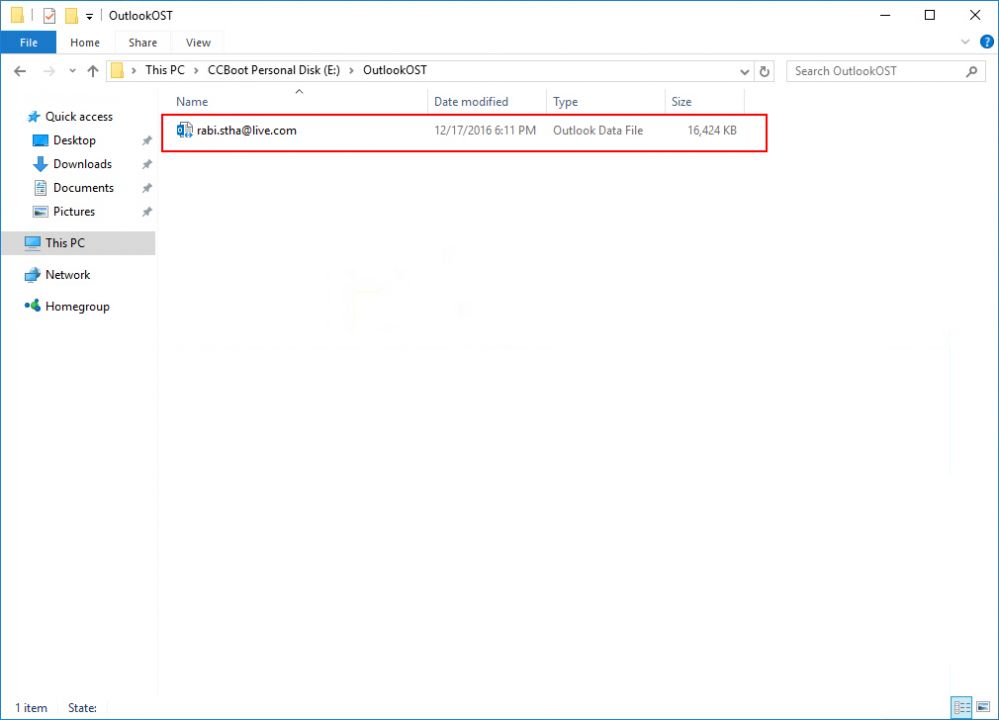This screenshot has height=720, width=999.
Task: Switch to large thumbnails view layout
Action: pyautogui.click(x=983, y=707)
